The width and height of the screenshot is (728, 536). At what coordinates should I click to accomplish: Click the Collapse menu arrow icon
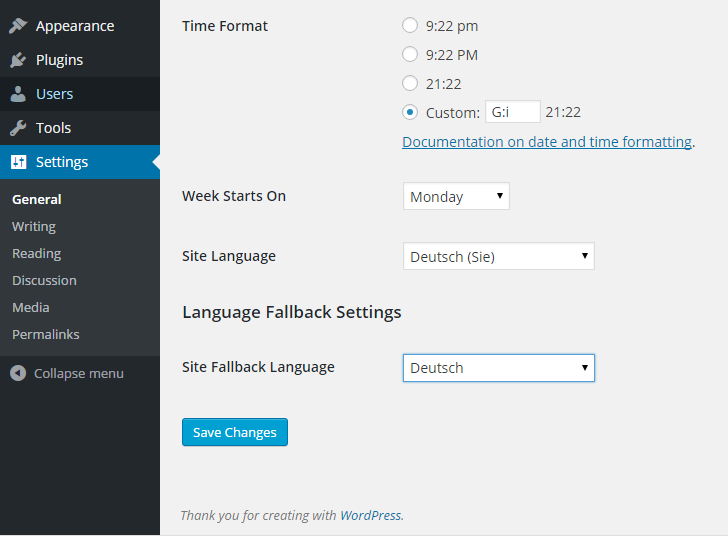pos(18,373)
